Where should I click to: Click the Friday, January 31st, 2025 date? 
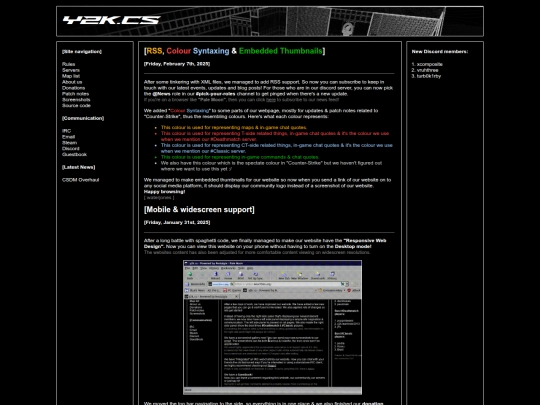point(177,222)
